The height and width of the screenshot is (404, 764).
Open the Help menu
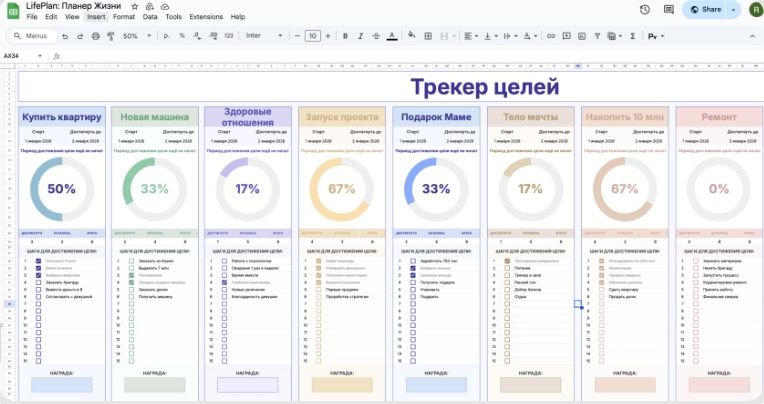pyautogui.click(x=237, y=17)
